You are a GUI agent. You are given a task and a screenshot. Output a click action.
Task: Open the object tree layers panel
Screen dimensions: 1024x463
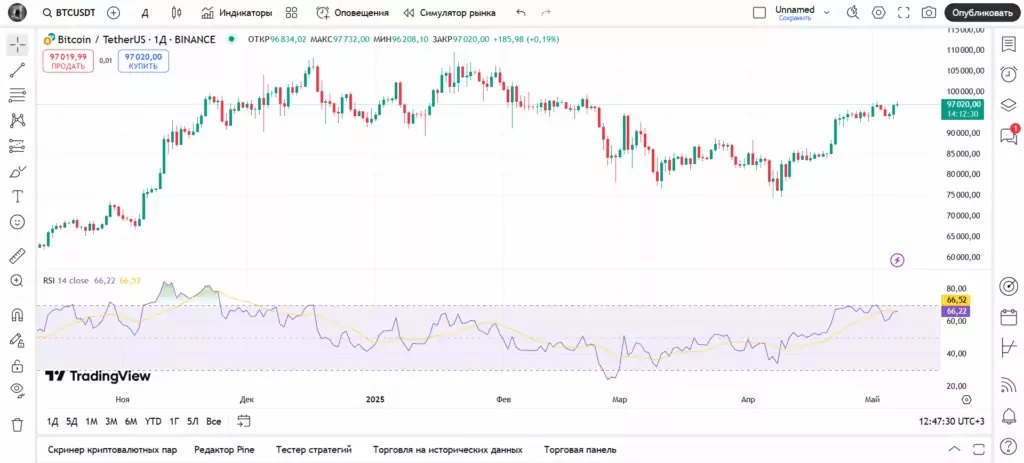(x=1008, y=104)
